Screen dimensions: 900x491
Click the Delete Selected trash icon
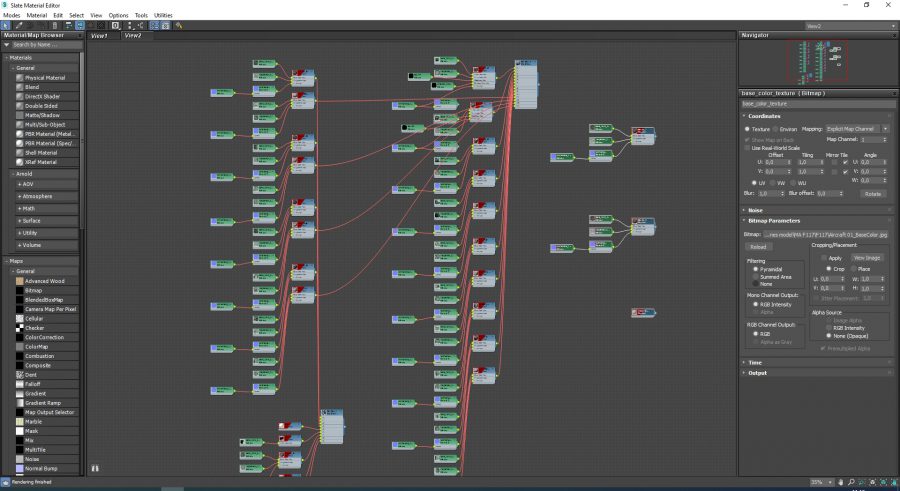click(x=55, y=25)
